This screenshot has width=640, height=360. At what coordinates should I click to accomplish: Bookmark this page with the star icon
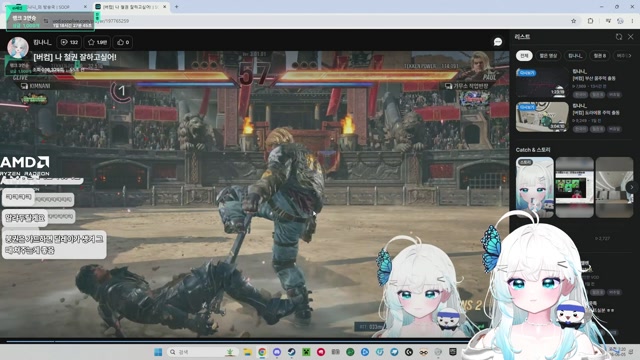tap(573, 21)
